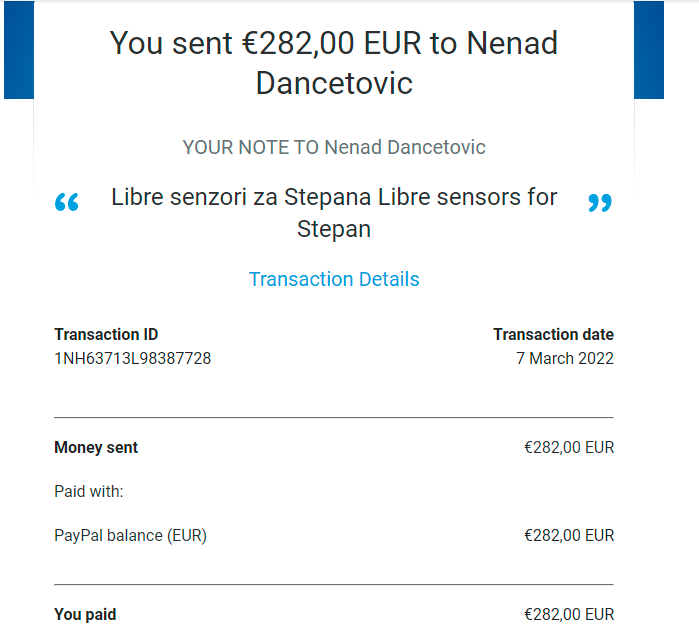Click the 'You paid' label

[x=85, y=614]
